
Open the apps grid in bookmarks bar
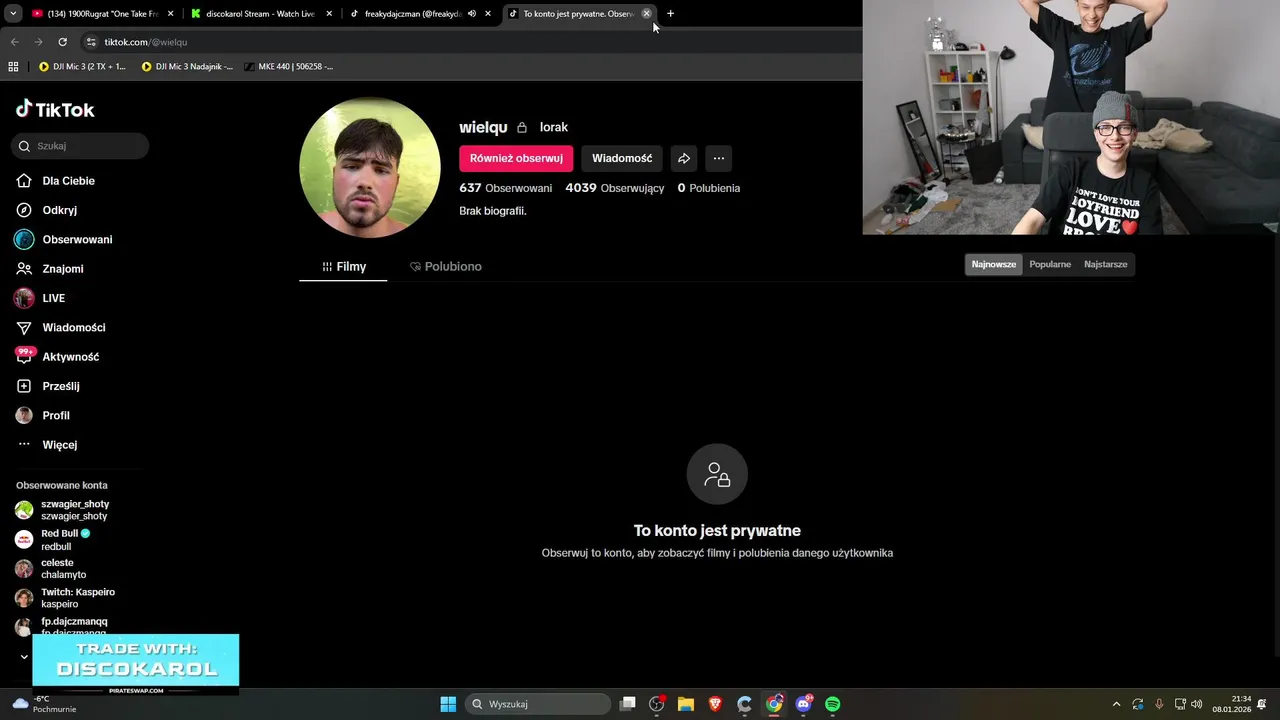pos(13,67)
